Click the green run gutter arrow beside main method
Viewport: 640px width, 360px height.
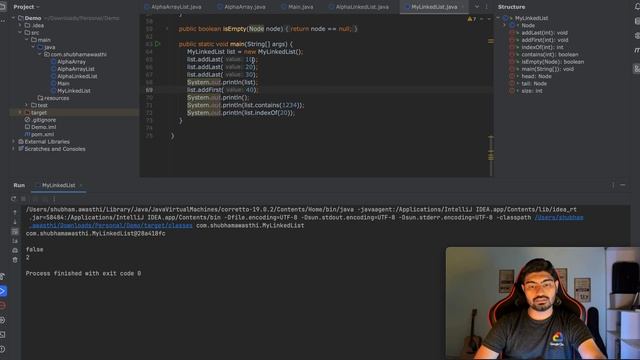(x=158, y=44)
